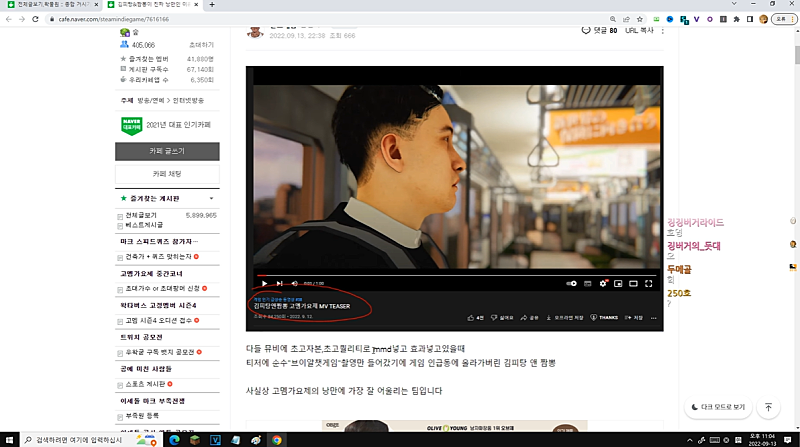The image size is (800, 447).
Task: Collapse the 즐겨찾는 게시판 section arrow
Action: pos(211,198)
